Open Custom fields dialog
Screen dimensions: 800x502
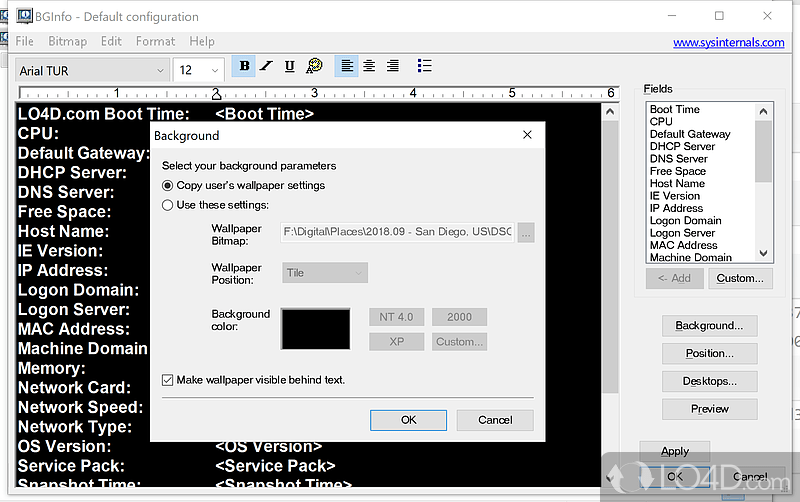pos(740,279)
